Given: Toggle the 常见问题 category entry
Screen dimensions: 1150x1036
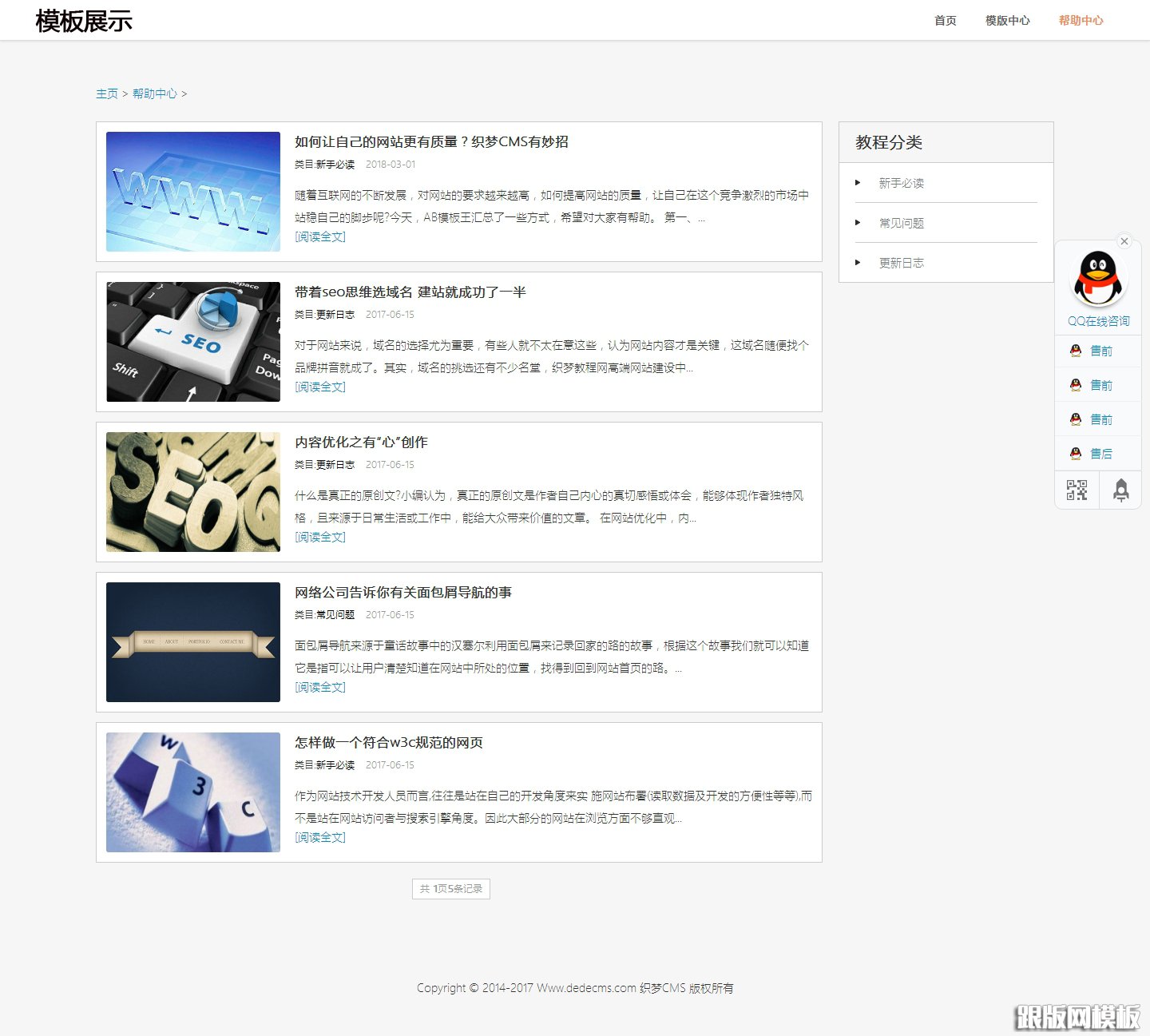Looking at the screenshot, I should (902, 223).
